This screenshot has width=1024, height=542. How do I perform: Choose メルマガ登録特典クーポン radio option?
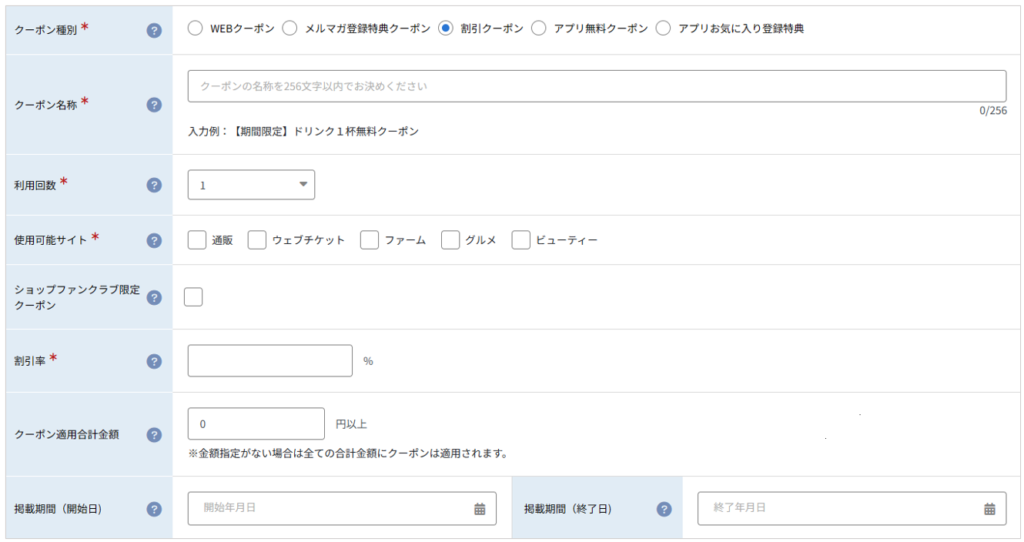pyautogui.click(x=290, y=28)
